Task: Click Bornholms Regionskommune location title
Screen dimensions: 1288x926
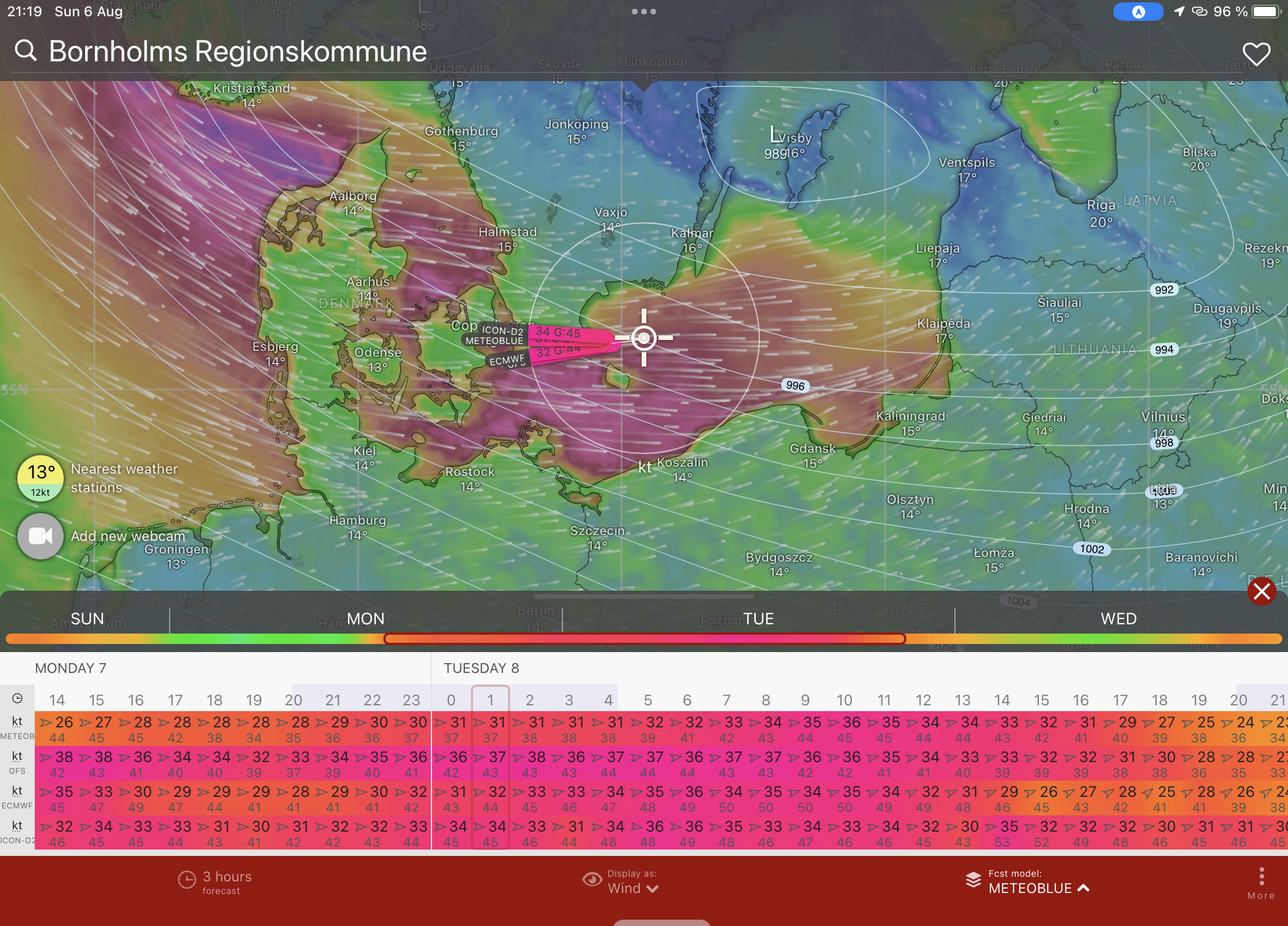Action: (x=237, y=51)
